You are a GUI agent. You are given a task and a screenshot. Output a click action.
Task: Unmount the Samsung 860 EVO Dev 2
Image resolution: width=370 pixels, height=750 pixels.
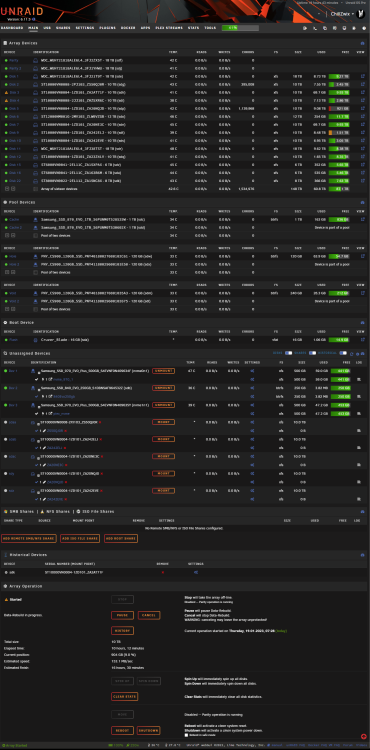click(163, 388)
